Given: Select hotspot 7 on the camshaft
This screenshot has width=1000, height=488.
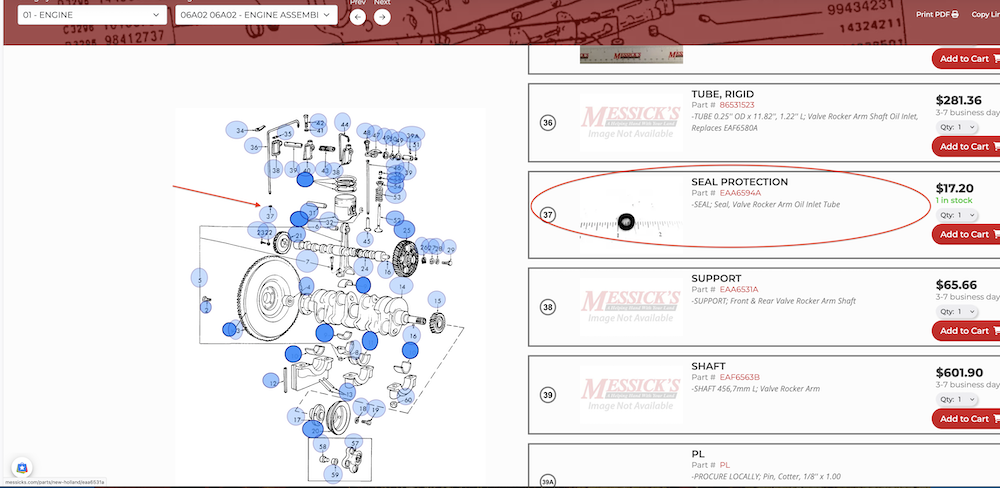Looking at the screenshot, I should pyautogui.click(x=307, y=261).
